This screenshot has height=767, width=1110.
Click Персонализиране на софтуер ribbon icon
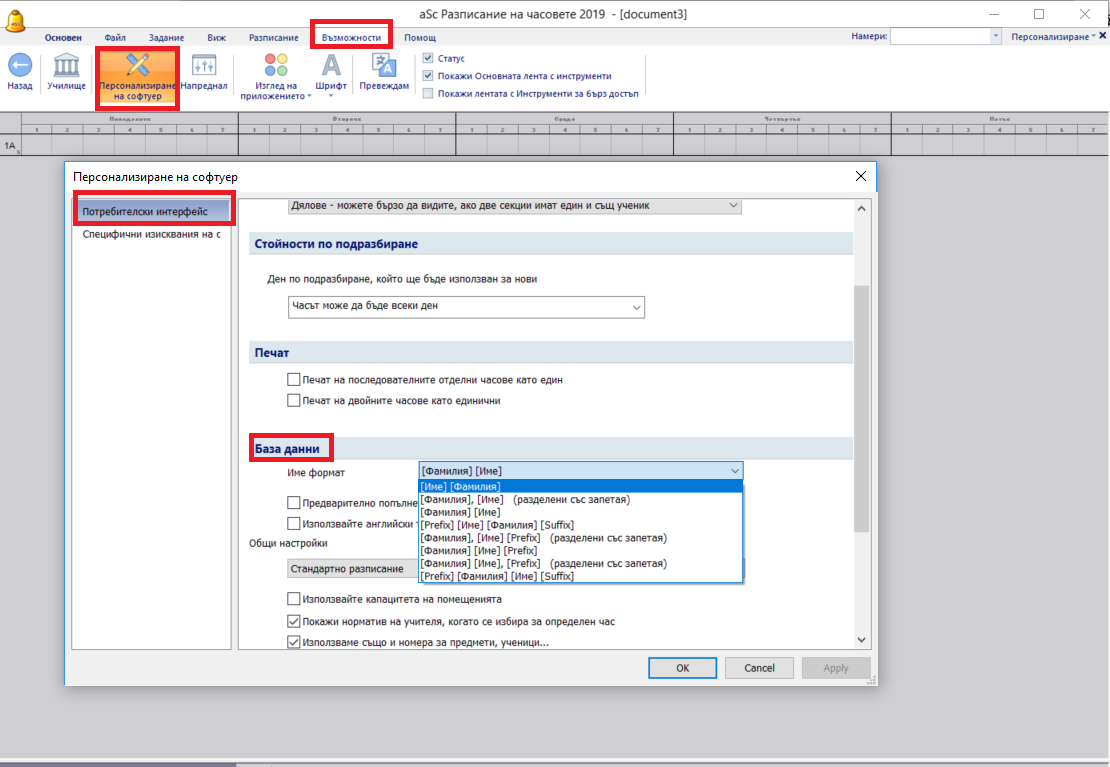(x=138, y=67)
